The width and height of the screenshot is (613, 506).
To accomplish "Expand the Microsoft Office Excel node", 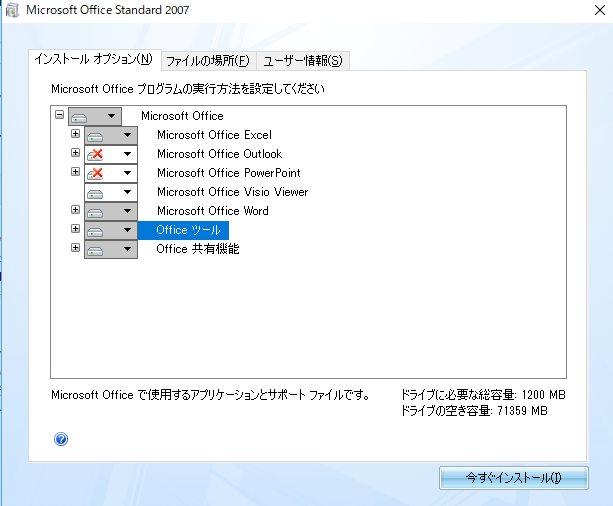I will coord(75,134).
